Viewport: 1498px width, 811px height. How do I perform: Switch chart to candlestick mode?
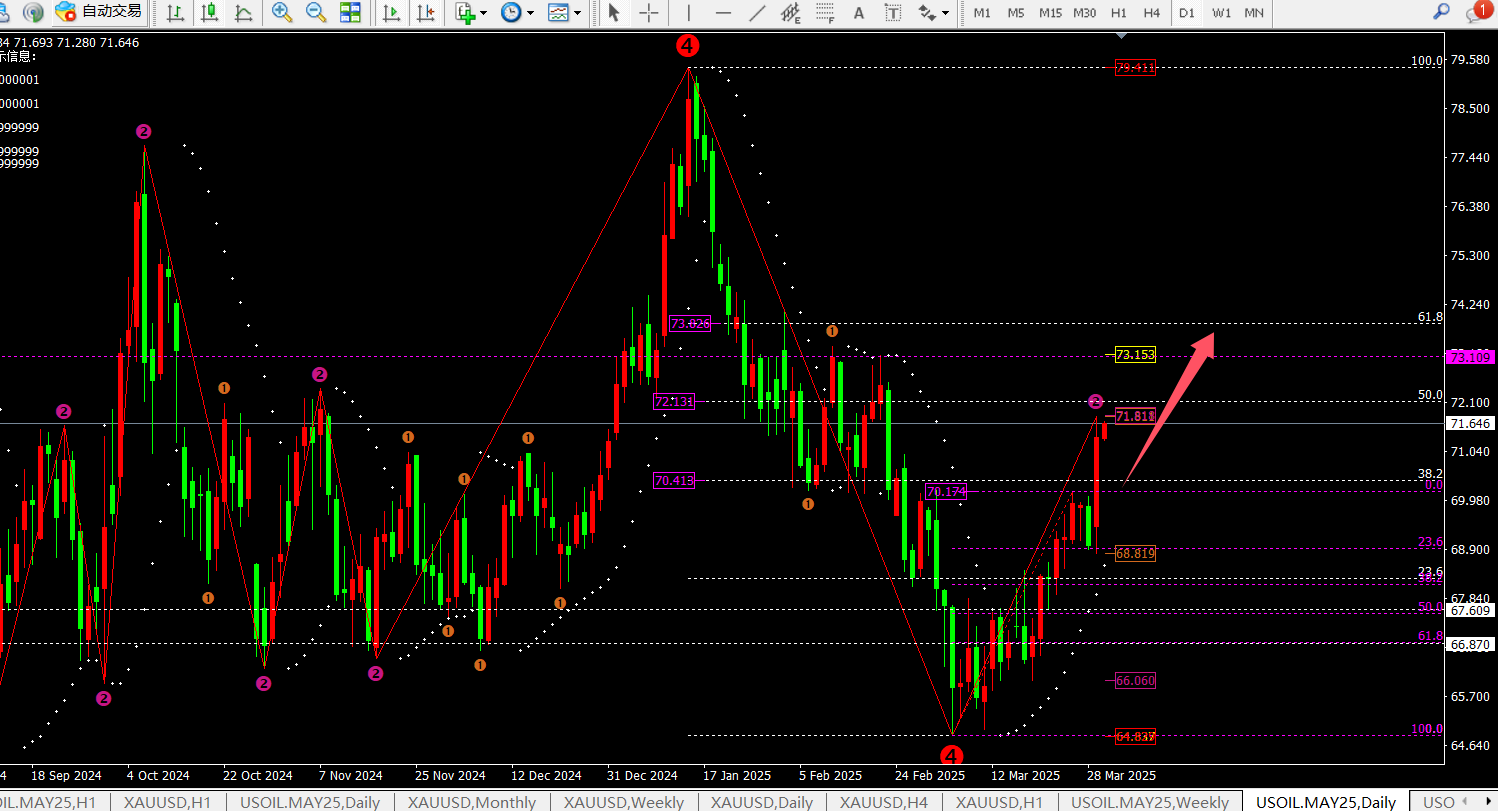(x=209, y=13)
